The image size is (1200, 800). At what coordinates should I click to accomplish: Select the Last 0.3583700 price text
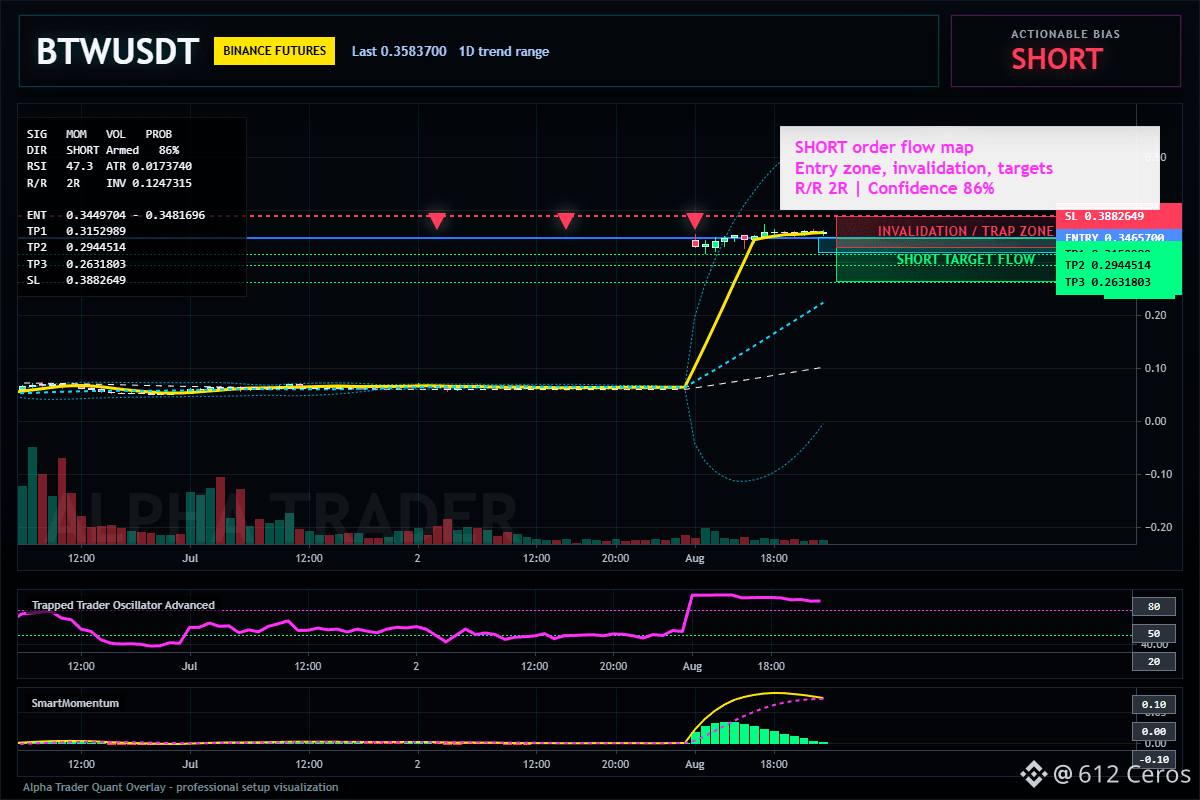point(399,51)
